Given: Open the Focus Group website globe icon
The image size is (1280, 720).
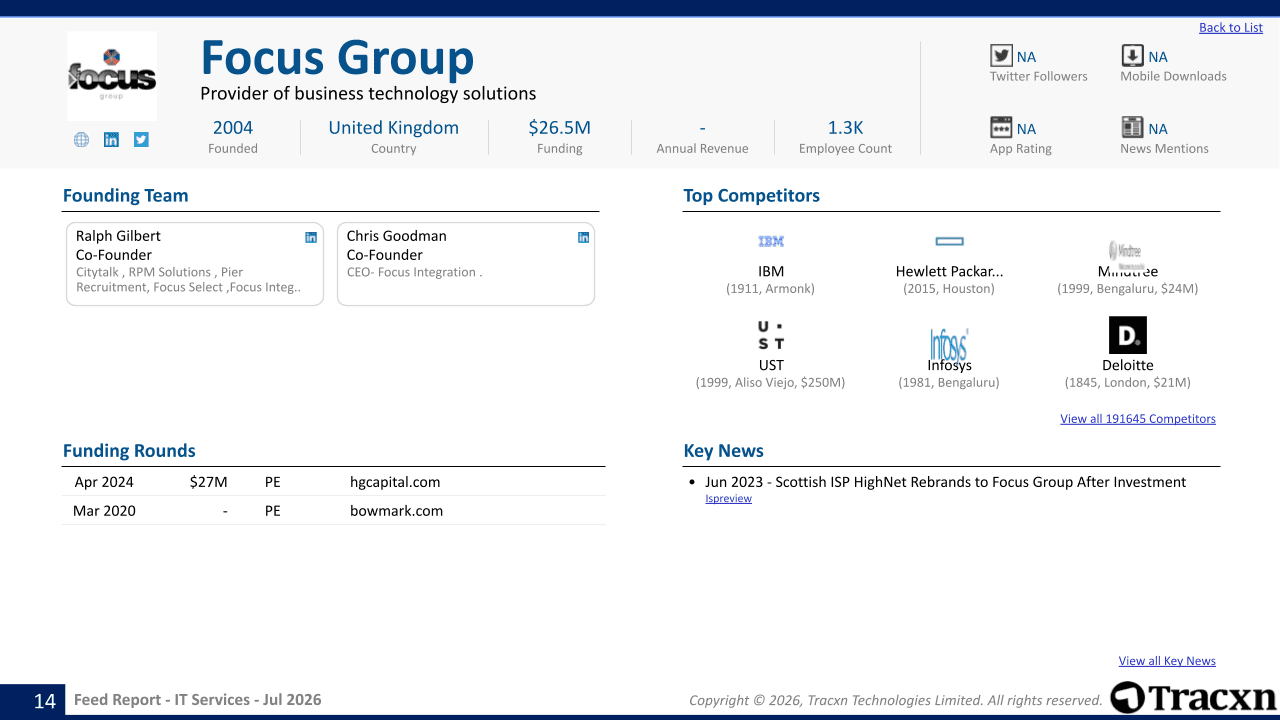Looking at the screenshot, I should (81, 140).
